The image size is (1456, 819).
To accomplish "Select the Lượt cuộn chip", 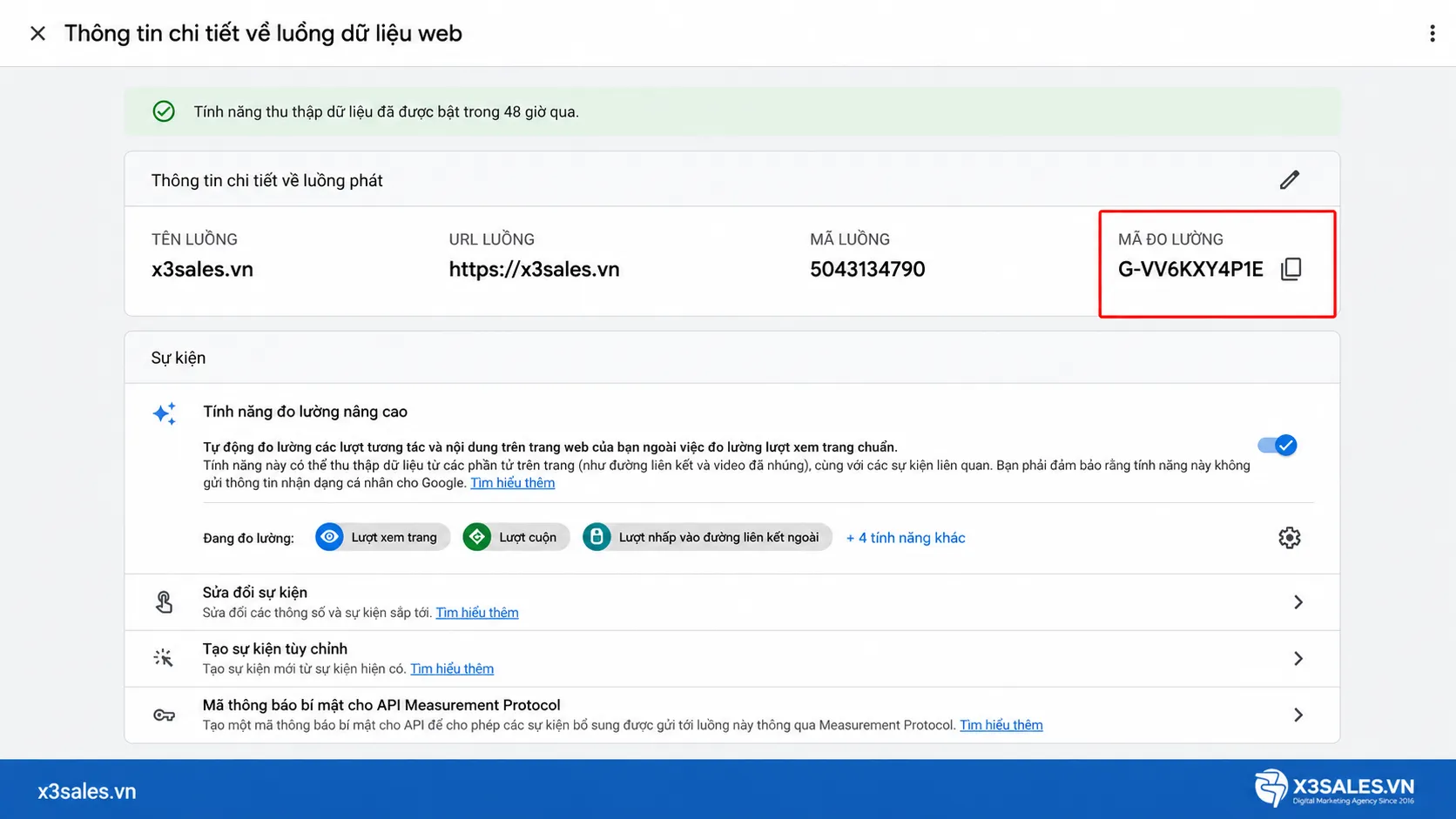I will [516, 537].
